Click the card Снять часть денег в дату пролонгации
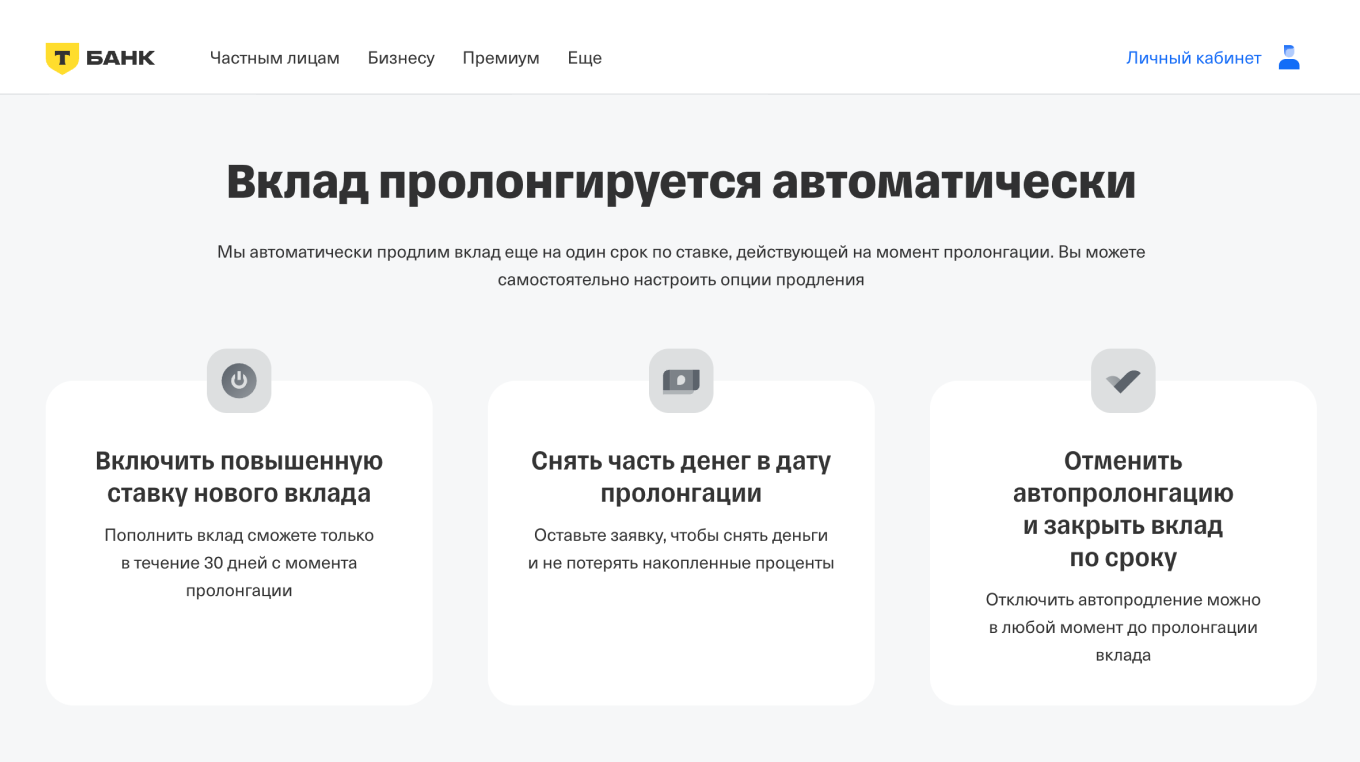1360x762 pixels. point(681,540)
